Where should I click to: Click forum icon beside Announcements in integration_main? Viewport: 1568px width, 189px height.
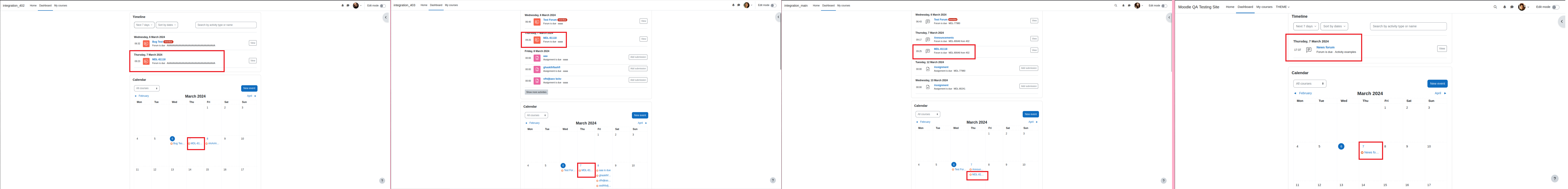point(928,40)
